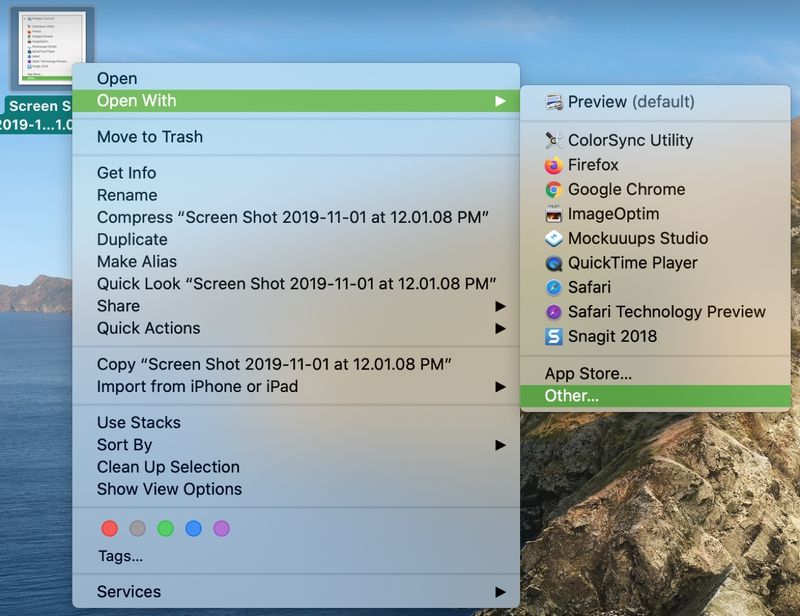
Task: Apply the green tag color
Action: click(165, 529)
